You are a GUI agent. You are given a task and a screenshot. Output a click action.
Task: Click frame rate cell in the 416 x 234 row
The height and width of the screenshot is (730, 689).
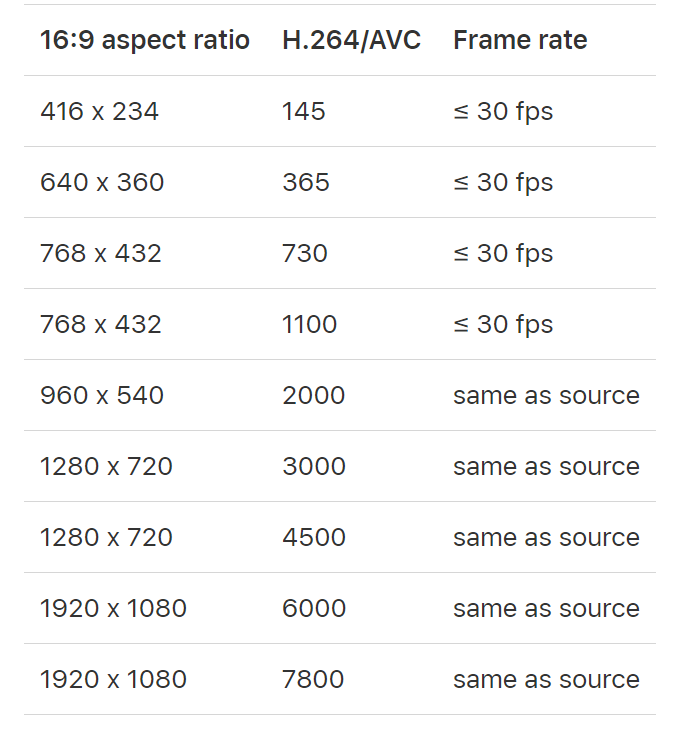click(x=503, y=113)
